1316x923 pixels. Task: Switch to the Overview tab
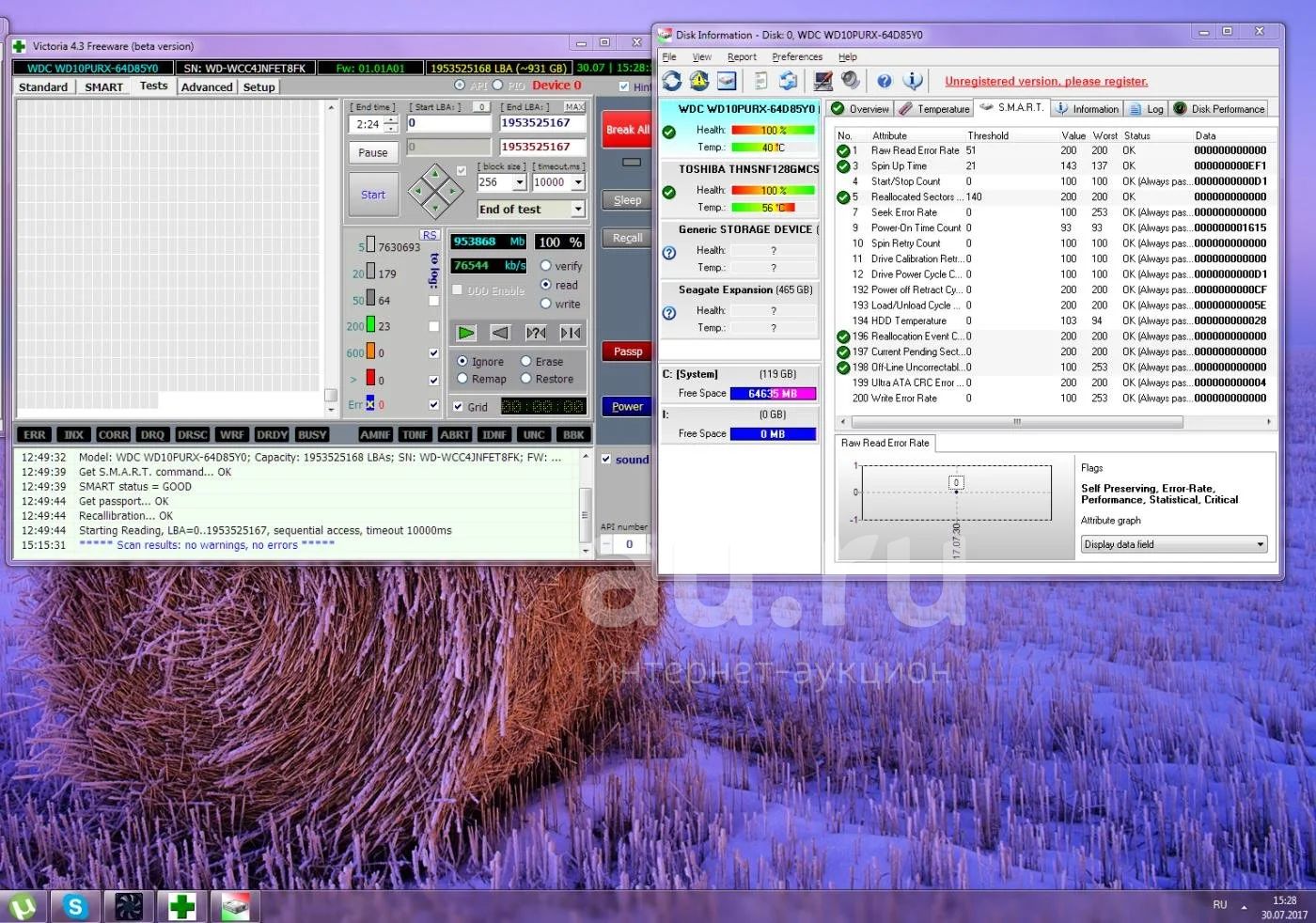click(x=860, y=109)
